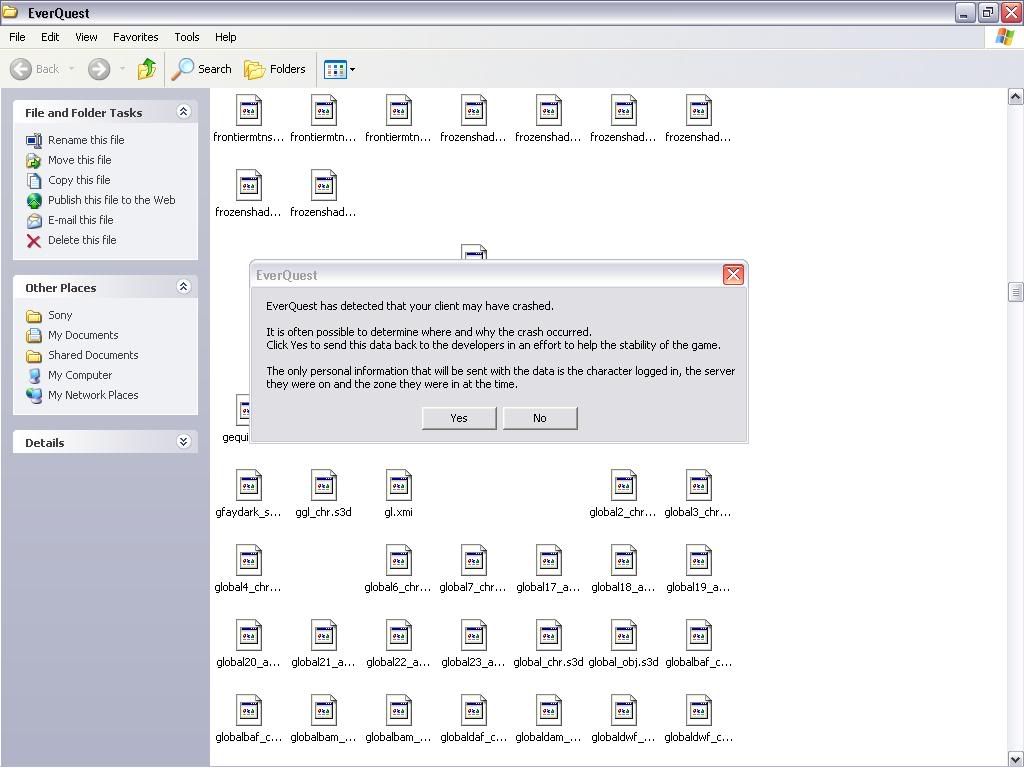Collapse Other Places panel

(184, 287)
